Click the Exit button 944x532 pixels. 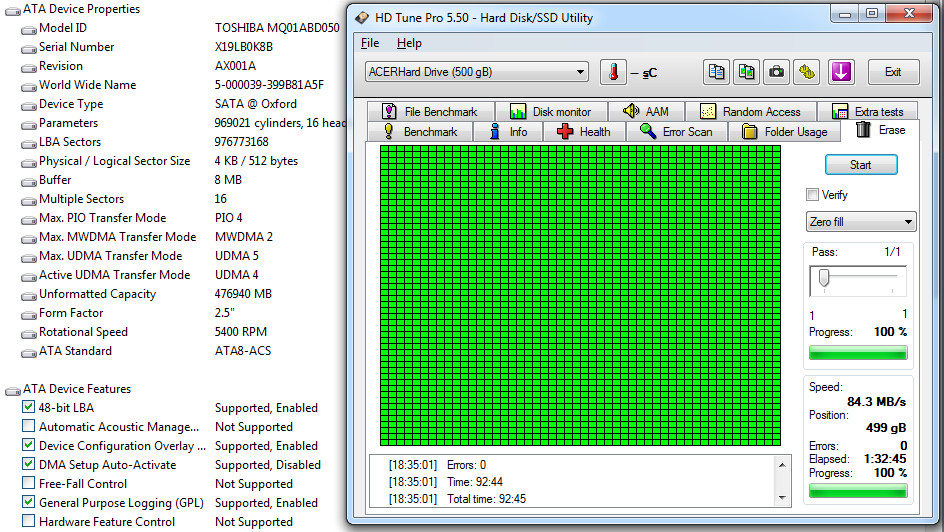893,72
